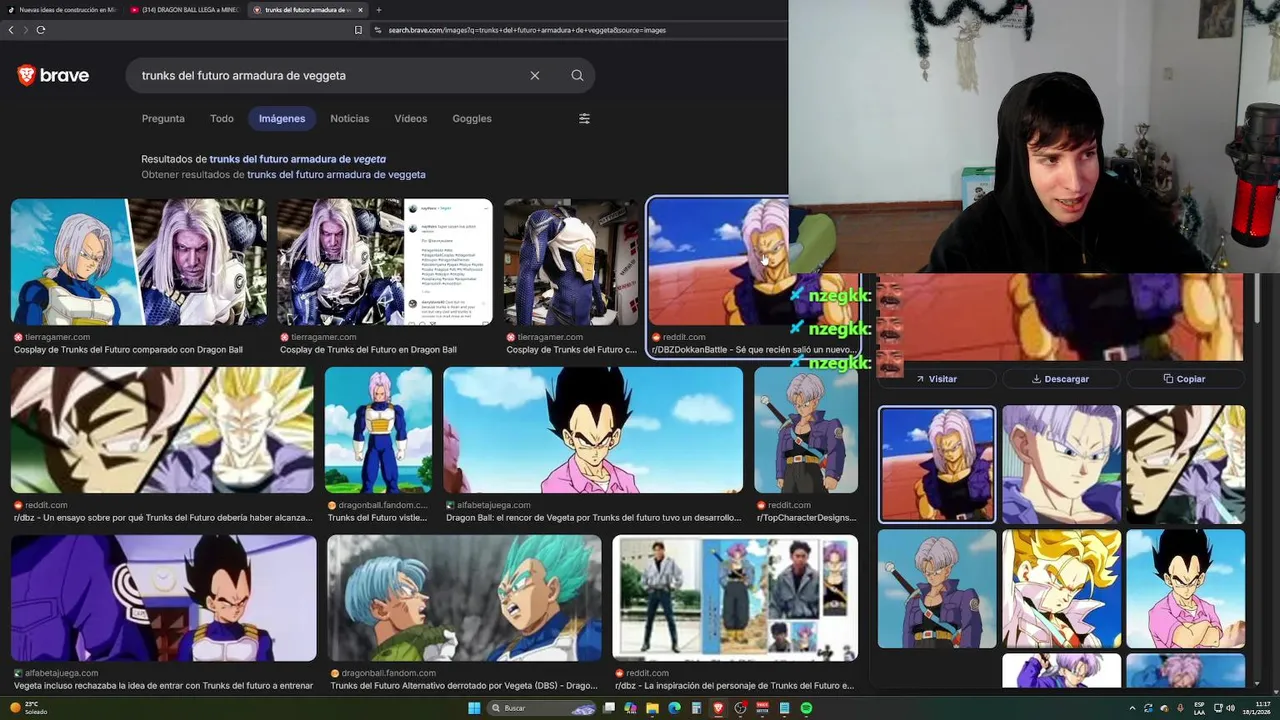Click the browser forward arrow
Screen dimensions: 1280x720
pos(26,30)
